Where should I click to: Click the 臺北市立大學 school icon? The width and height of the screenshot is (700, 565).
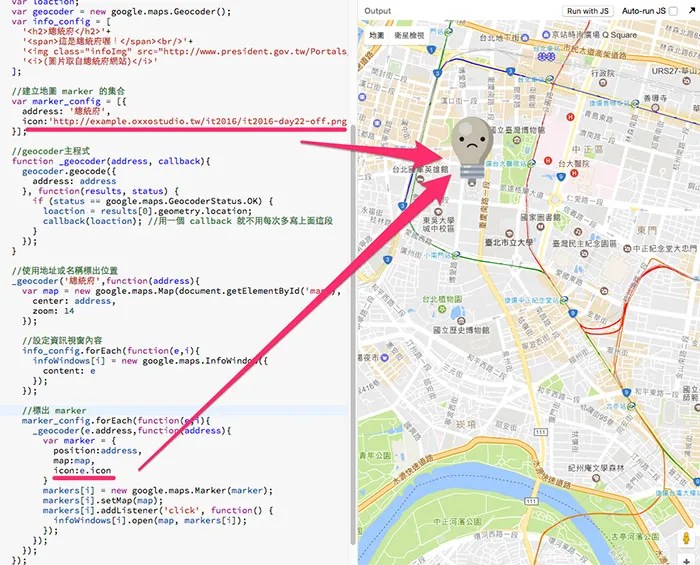pos(509,234)
